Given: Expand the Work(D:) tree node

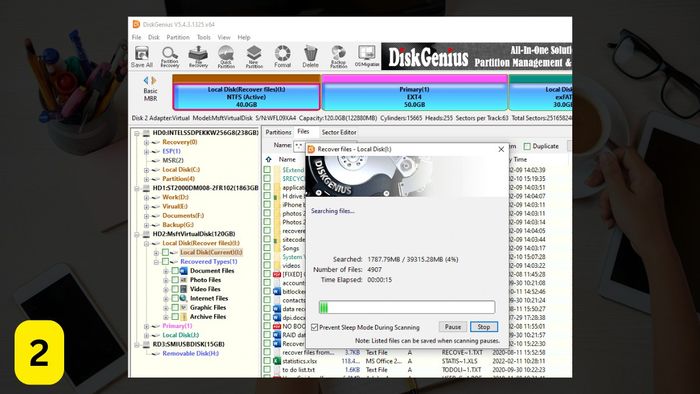Looking at the screenshot, I should pos(146,197).
